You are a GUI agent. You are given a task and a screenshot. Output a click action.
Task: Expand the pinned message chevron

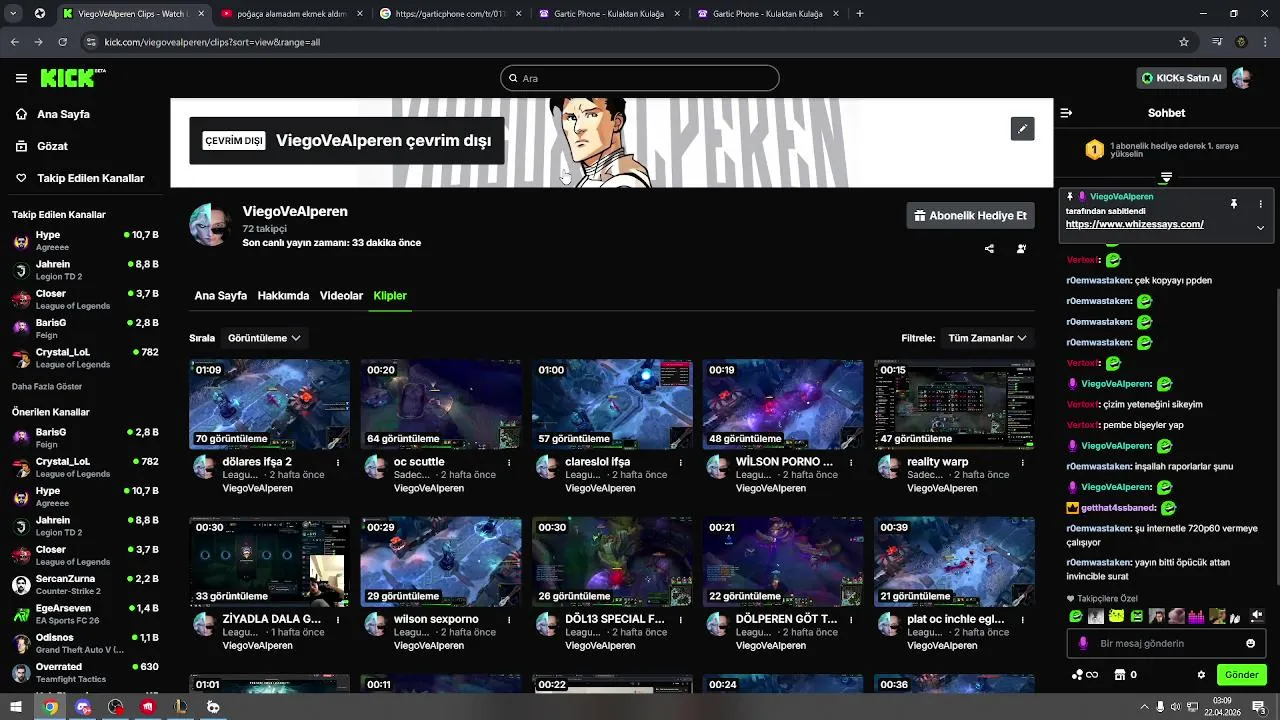tap(1260, 228)
